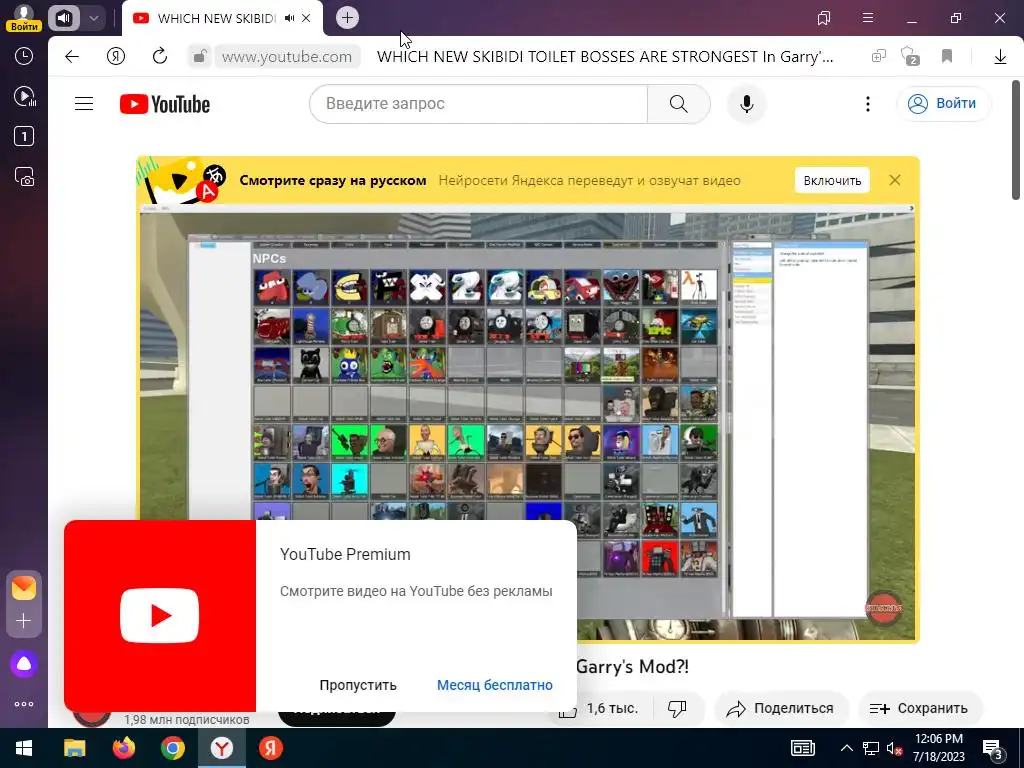The image size is (1024, 768).
Task: Click Пропустить in the Premium popup
Action: point(358,685)
